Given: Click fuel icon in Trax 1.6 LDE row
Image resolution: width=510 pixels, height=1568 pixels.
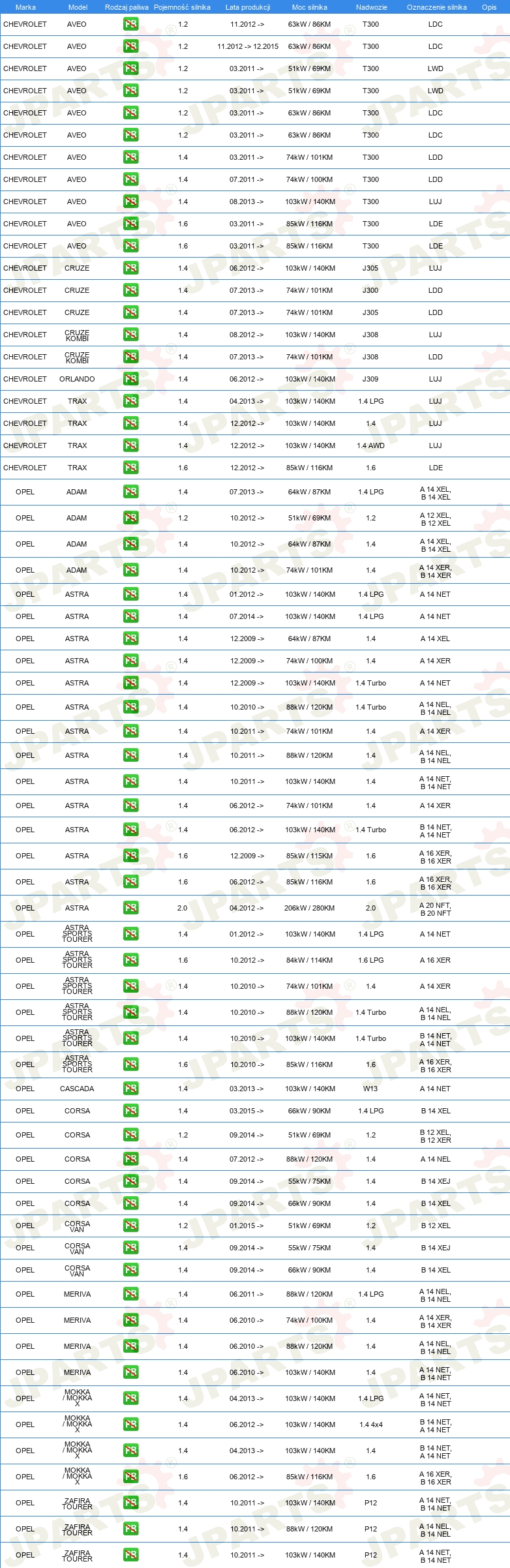Looking at the screenshot, I should pyautogui.click(x=130, y=468).
